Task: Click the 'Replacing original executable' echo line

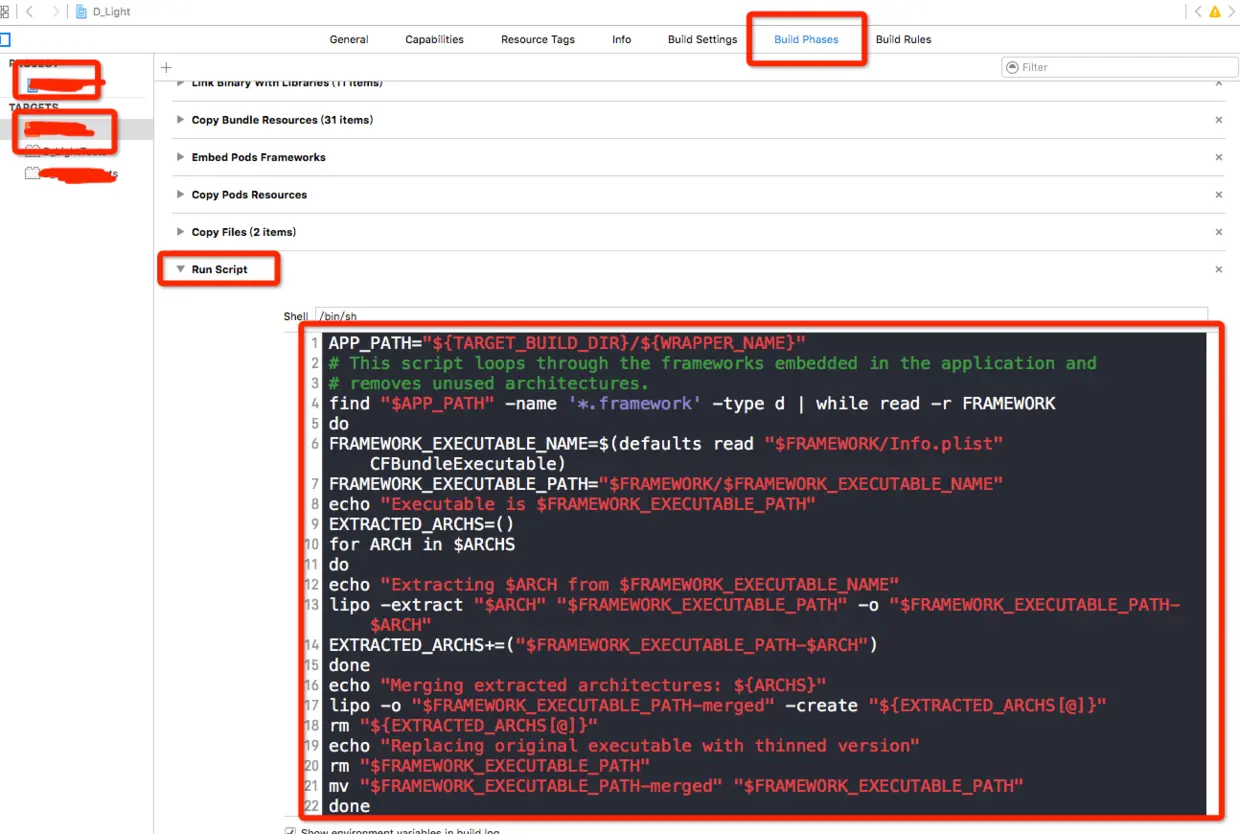Action: [624, 745]
